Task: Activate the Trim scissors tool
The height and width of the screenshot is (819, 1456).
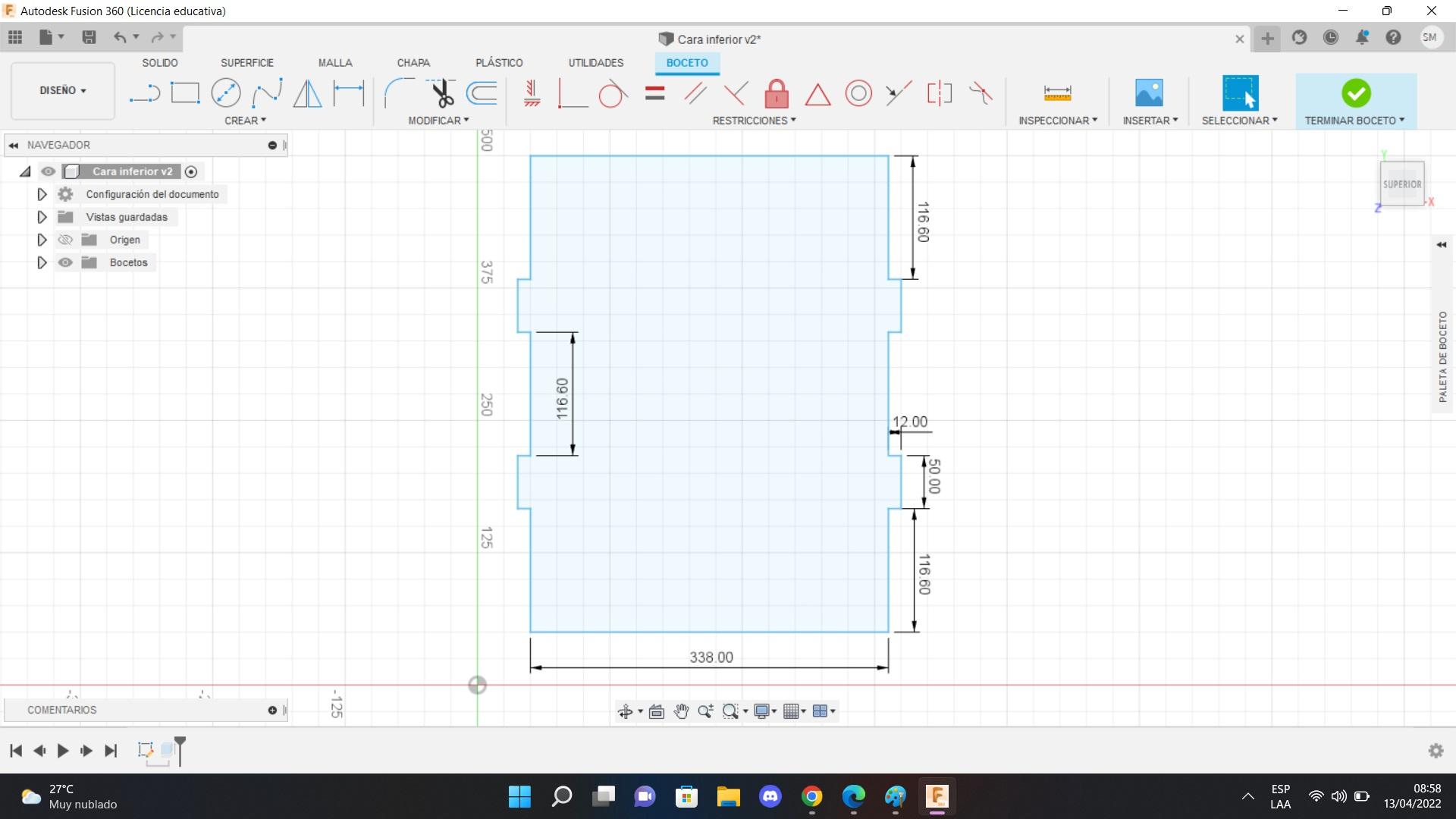Action: coord(441,93)
